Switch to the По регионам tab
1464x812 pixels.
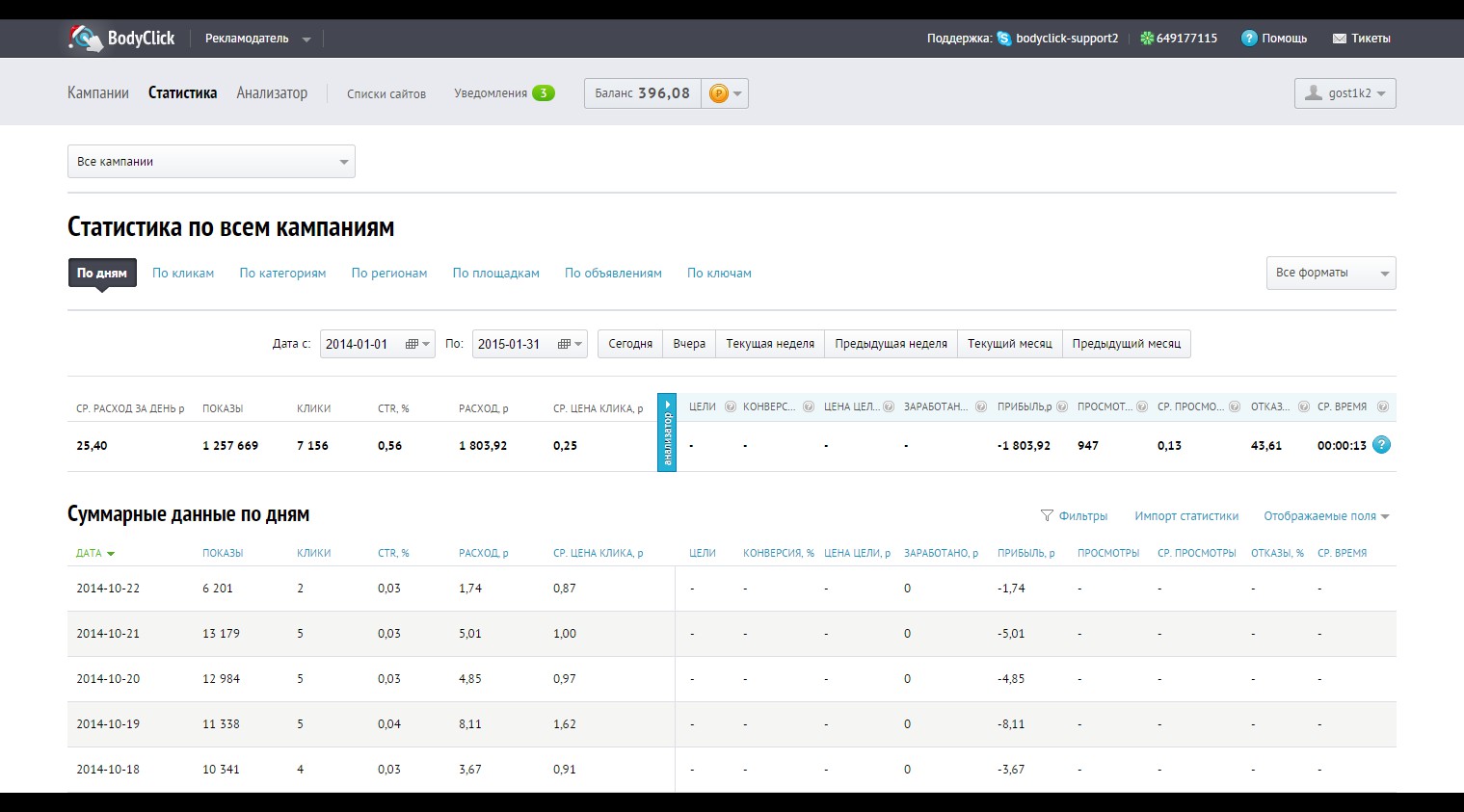pyautogui.click(x=389, y=273)
